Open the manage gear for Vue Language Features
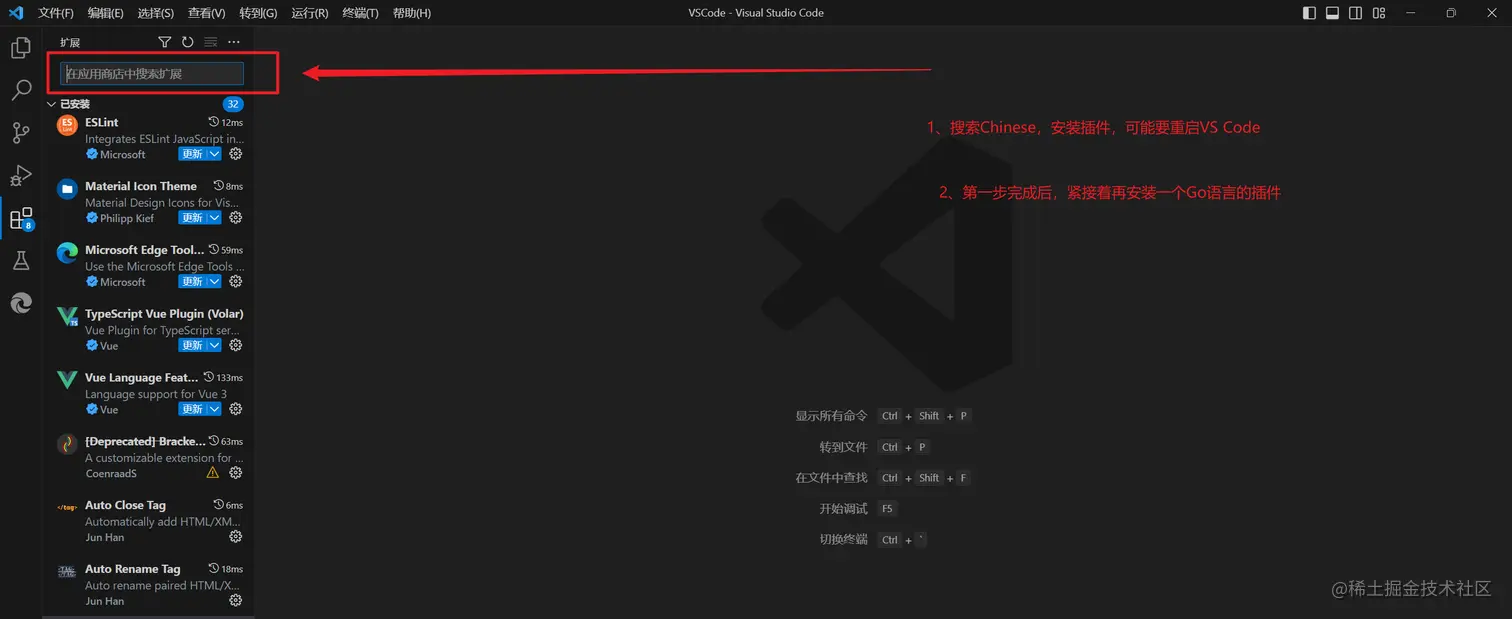Viewport: 1512px width, 619px height. point(236,409)
